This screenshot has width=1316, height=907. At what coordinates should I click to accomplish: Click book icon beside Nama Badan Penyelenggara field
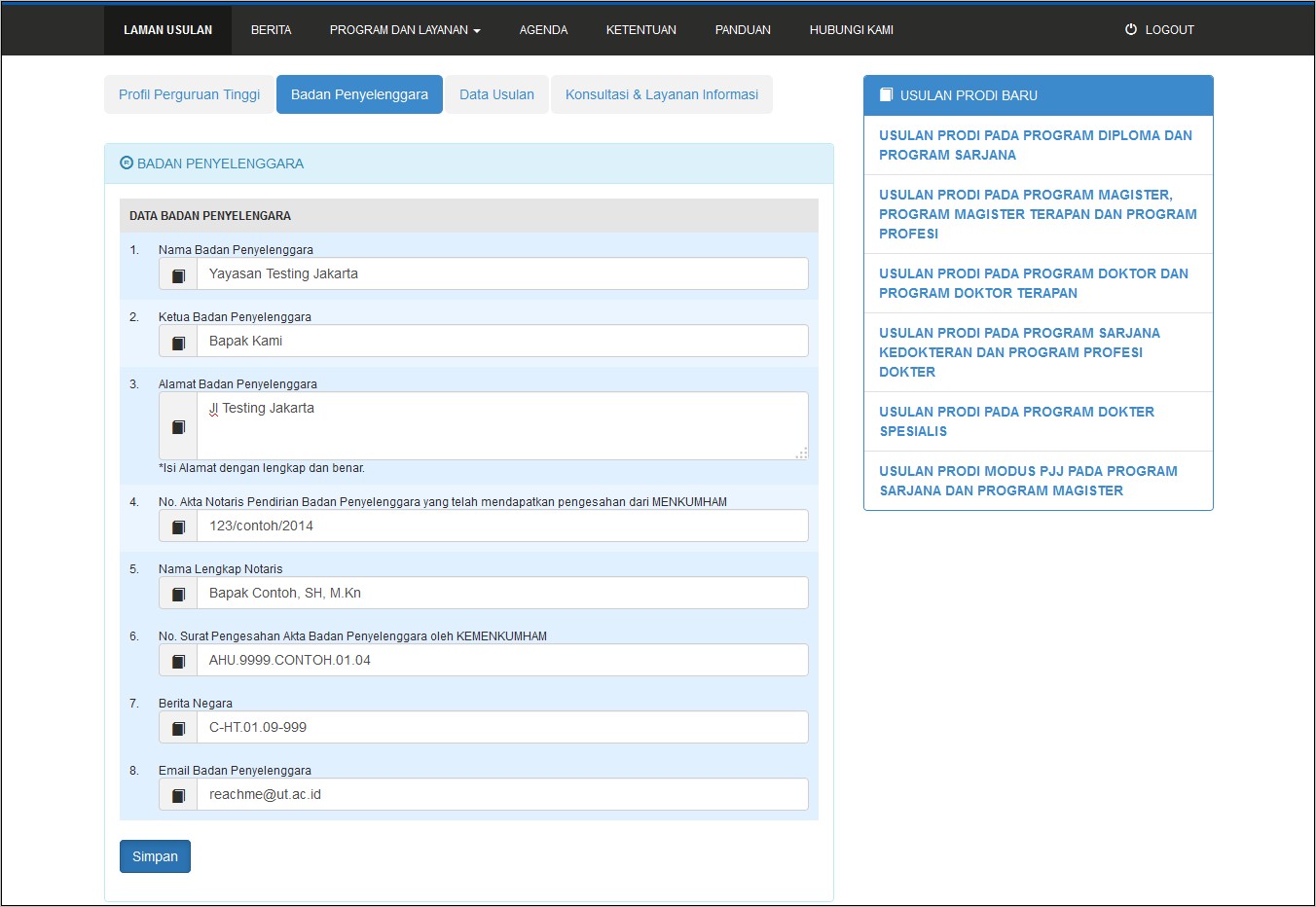click(x=178, y=275)
